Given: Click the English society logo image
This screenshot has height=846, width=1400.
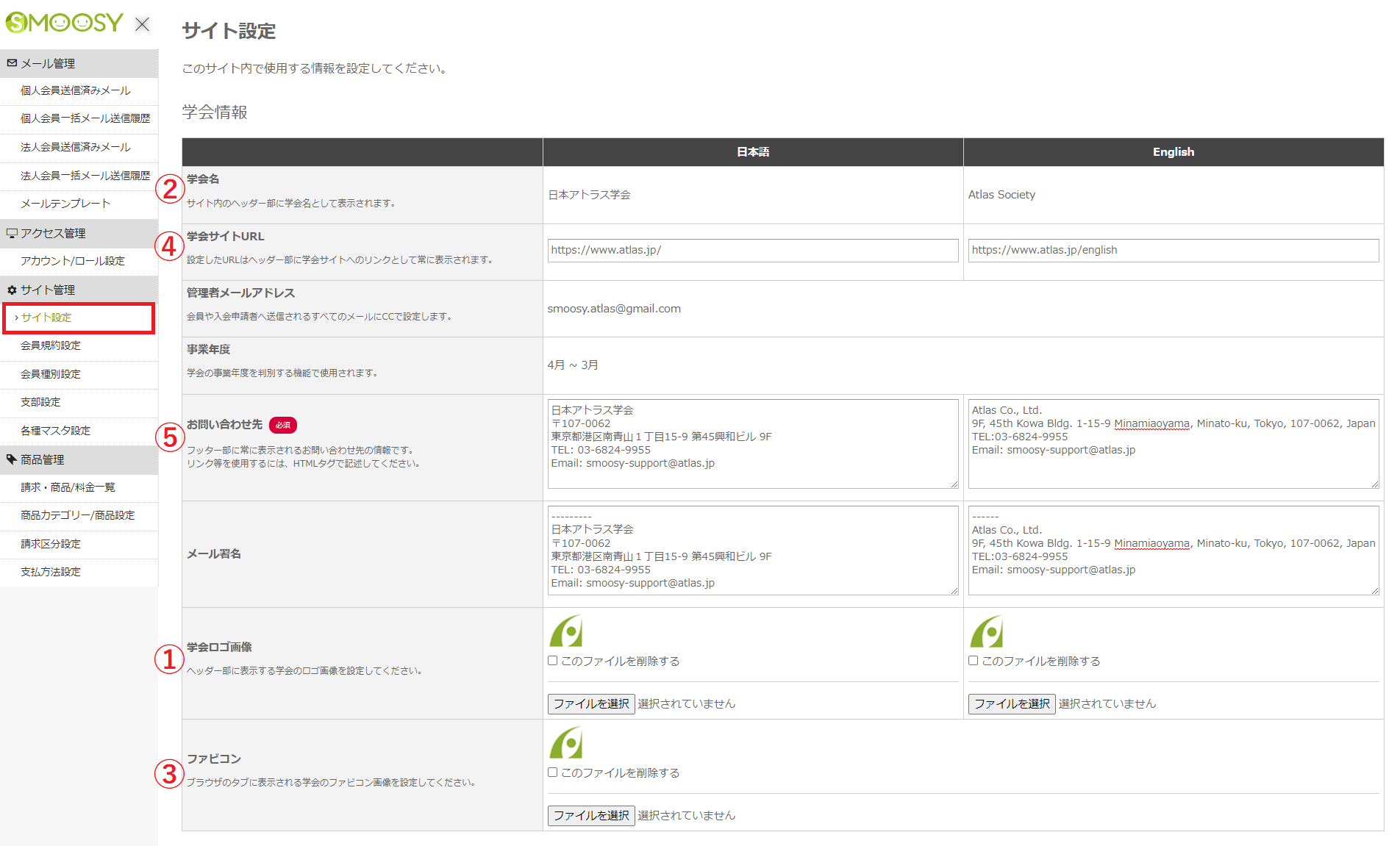Looking at the screenshot, I should click(x=987, y=631).
